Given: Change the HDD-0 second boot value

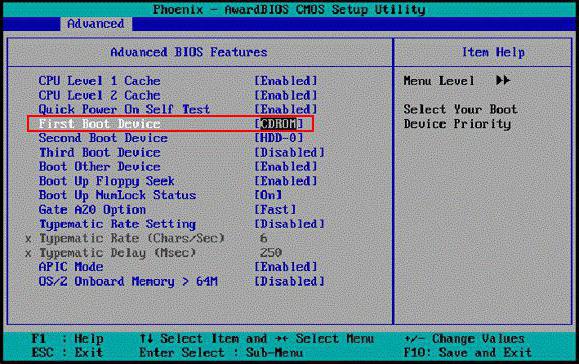Looking at the screenshot, I should (x=279, y=138).
